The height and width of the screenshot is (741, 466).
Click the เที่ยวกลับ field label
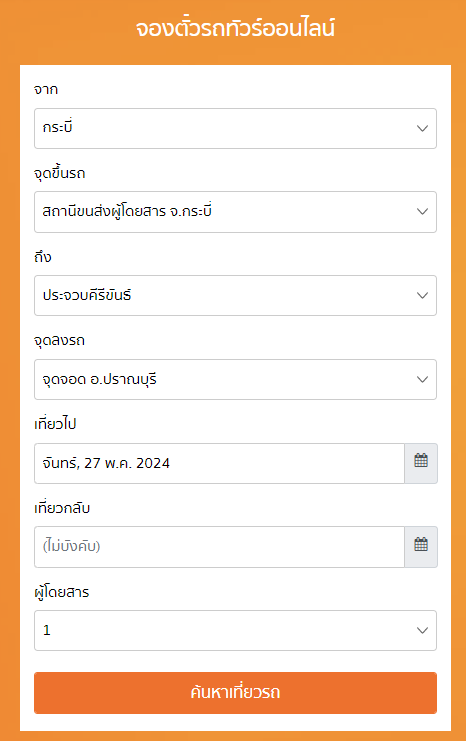(62, 508)
